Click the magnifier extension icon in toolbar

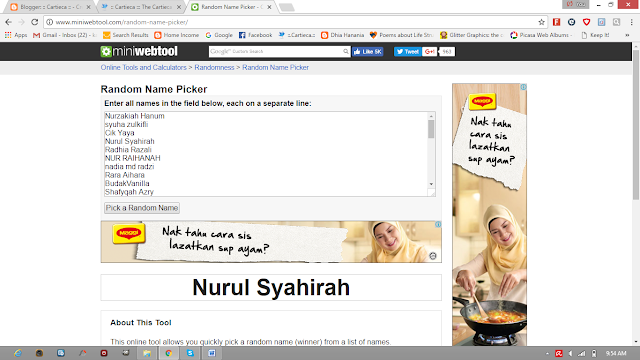616,22
